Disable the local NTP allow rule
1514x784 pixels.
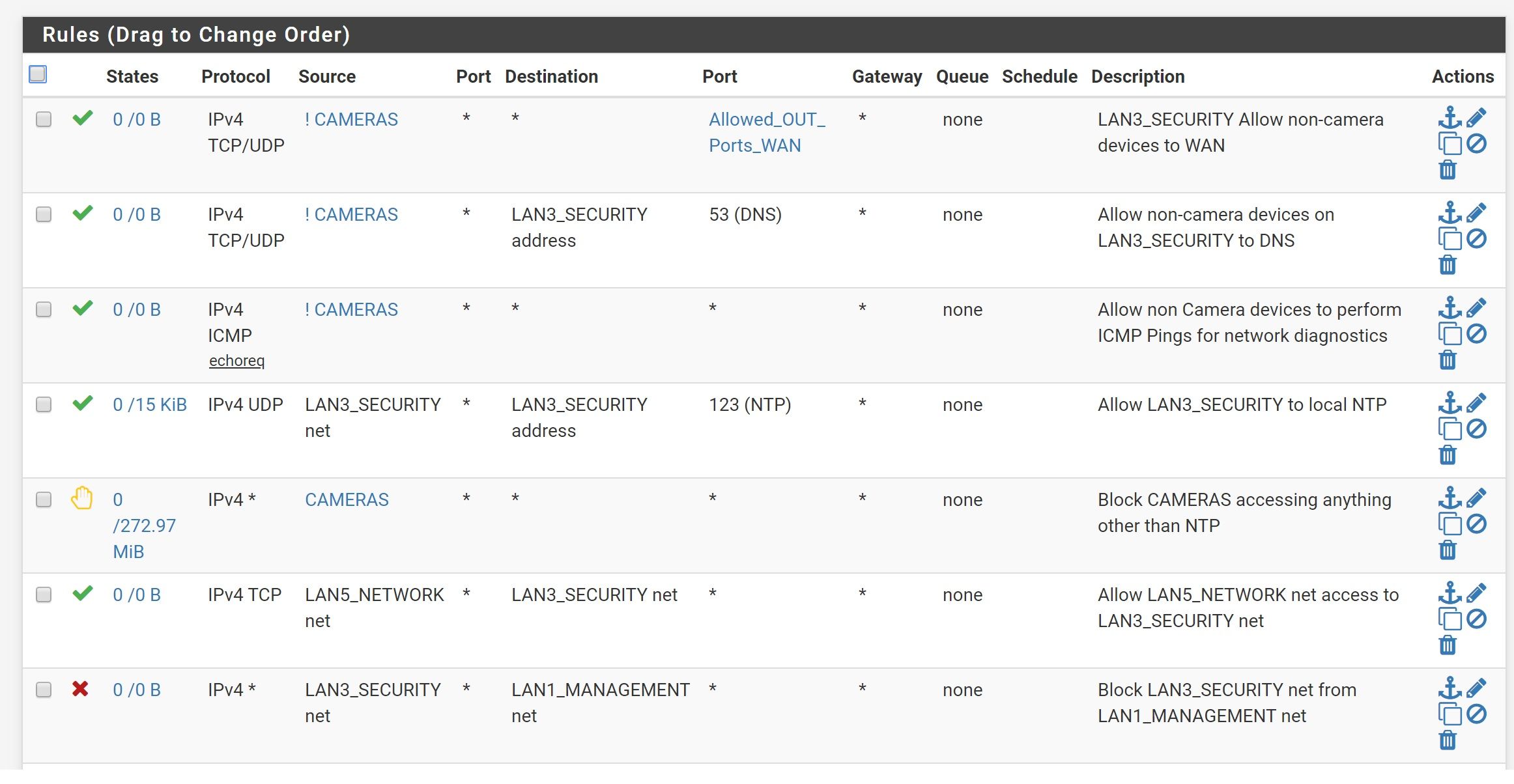1477,428
